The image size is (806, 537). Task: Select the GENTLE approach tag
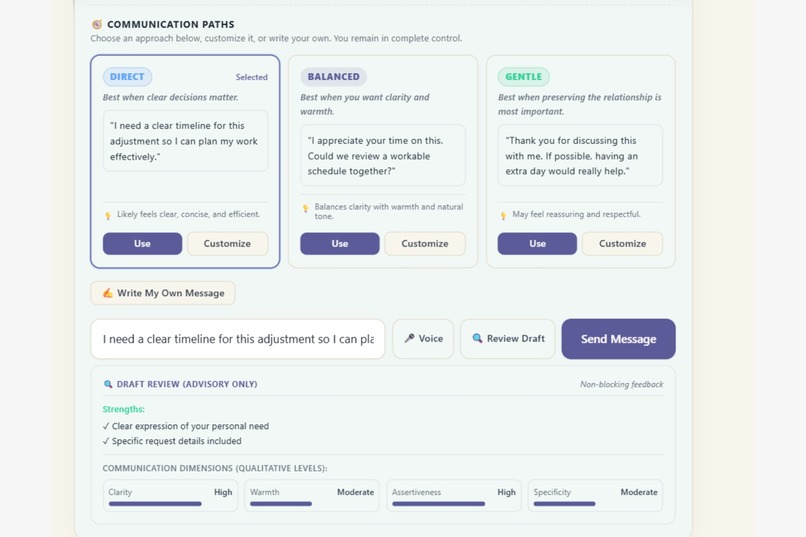[523, 77]
